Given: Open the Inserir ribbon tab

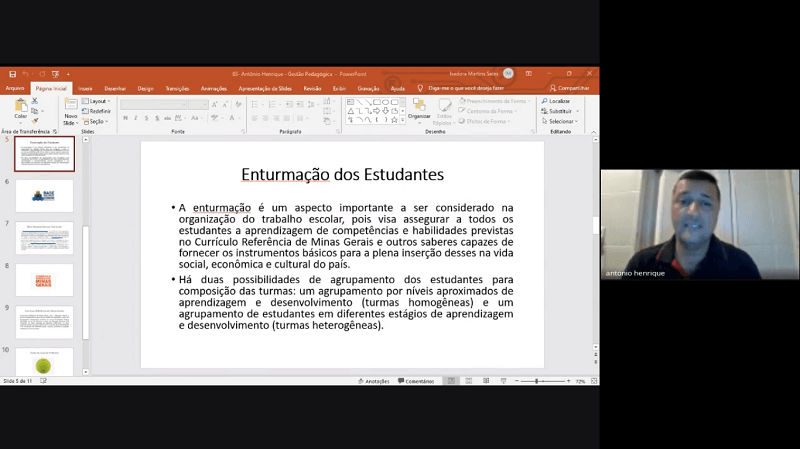Looking at the screenshot, I should tap(85, 88).
